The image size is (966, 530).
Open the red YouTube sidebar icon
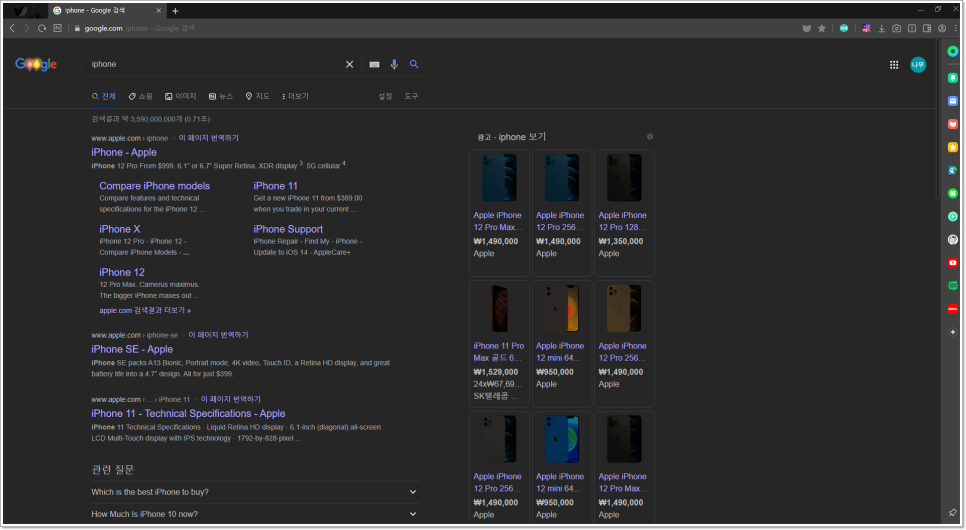[952, 263]
